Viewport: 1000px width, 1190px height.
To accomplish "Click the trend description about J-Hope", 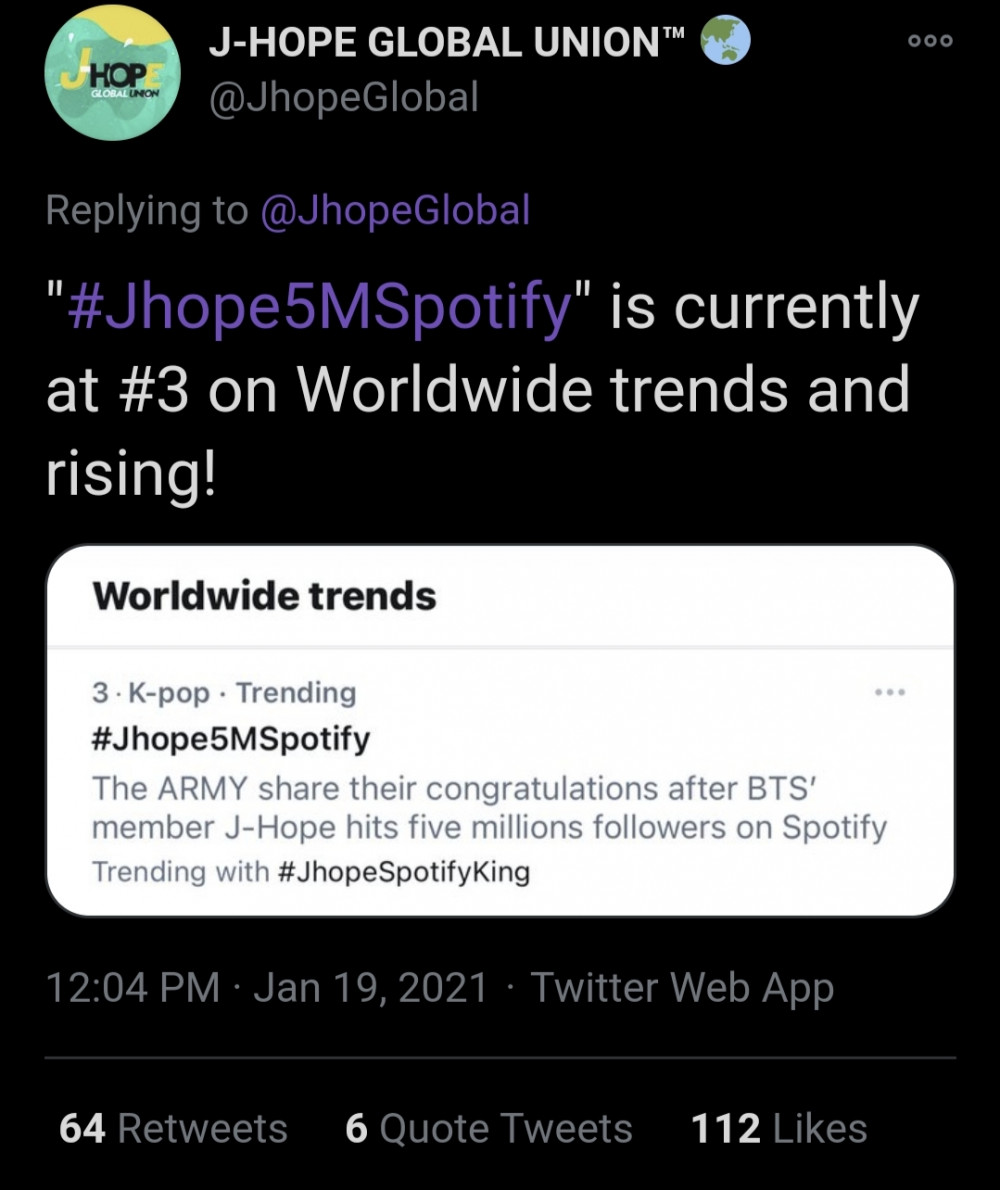I will coord(489,808).
